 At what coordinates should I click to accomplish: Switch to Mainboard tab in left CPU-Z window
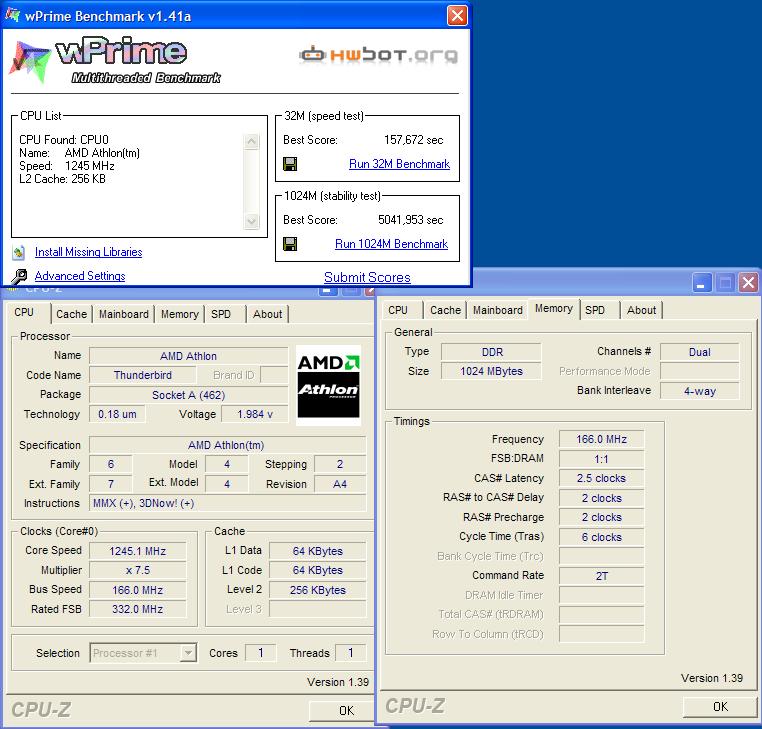124,314
